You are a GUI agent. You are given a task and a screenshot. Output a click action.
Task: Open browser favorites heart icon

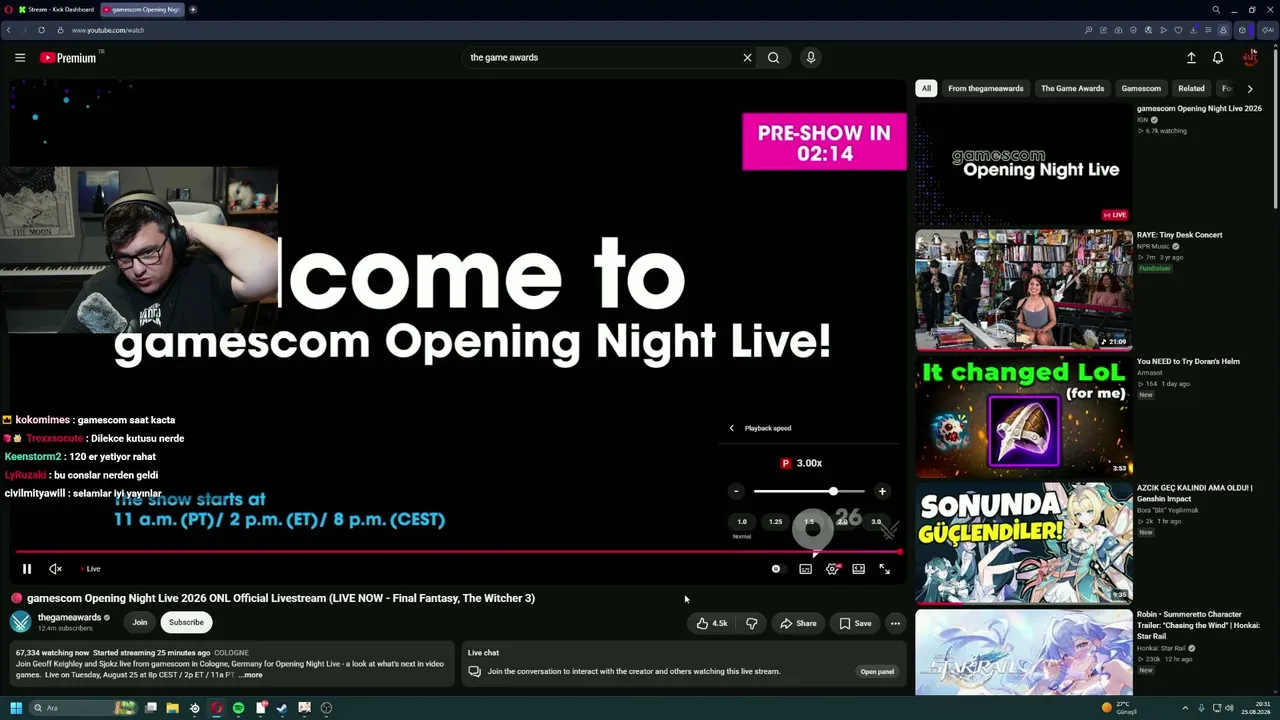click(x=1178, y=30)
